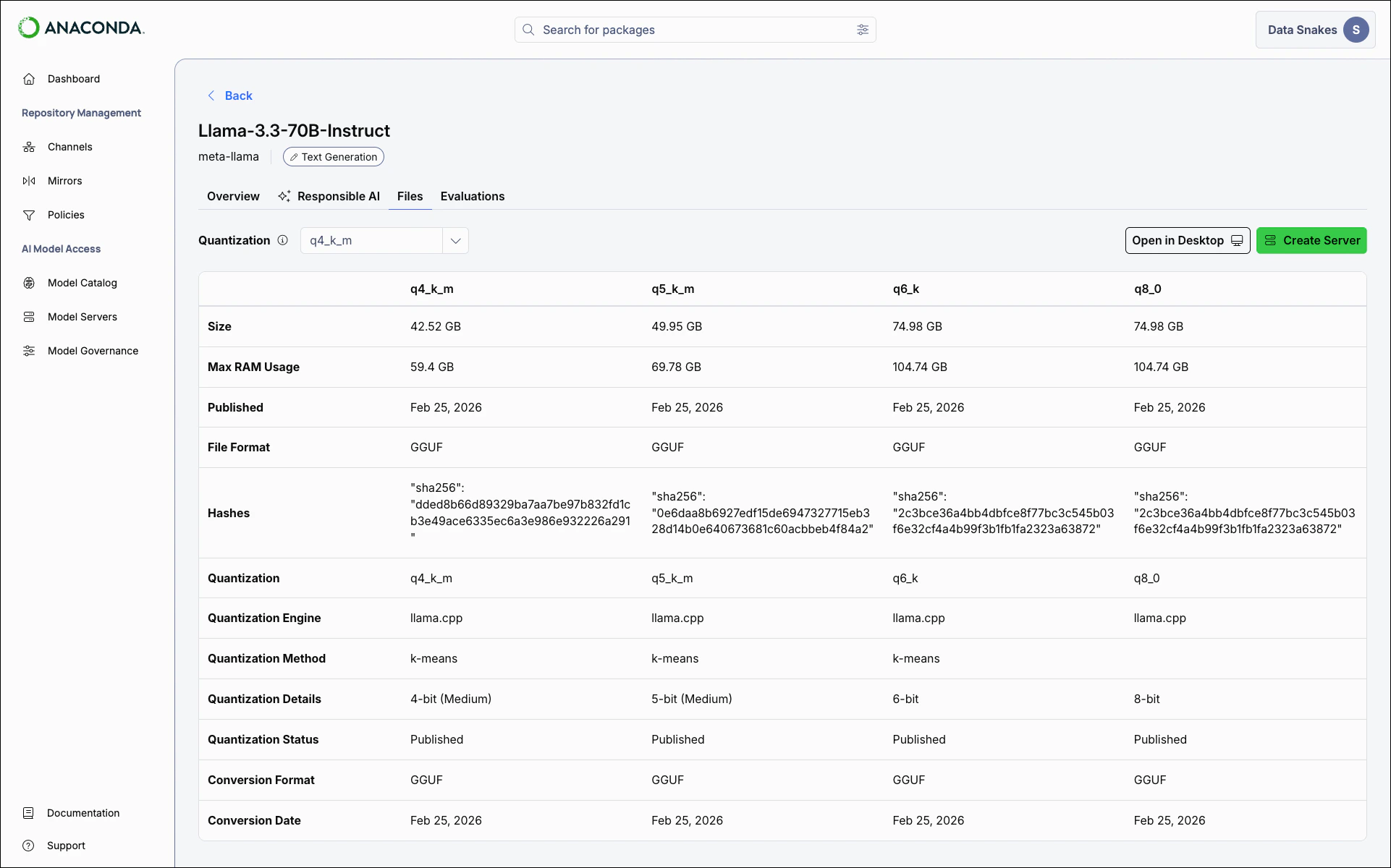Click the Create Server button
The width and height of the screenshot is (1391, 868).
point(1311,241)
